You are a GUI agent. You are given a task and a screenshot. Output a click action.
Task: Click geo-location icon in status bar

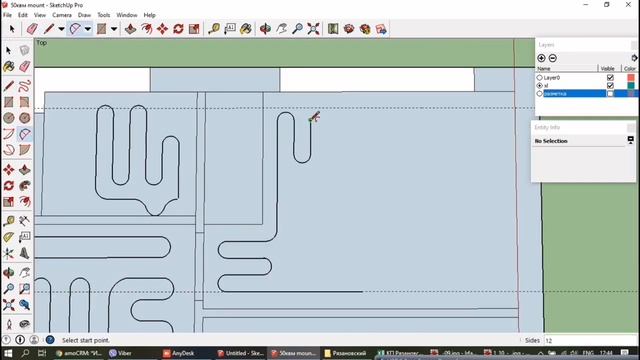click(x=7, y=340)
